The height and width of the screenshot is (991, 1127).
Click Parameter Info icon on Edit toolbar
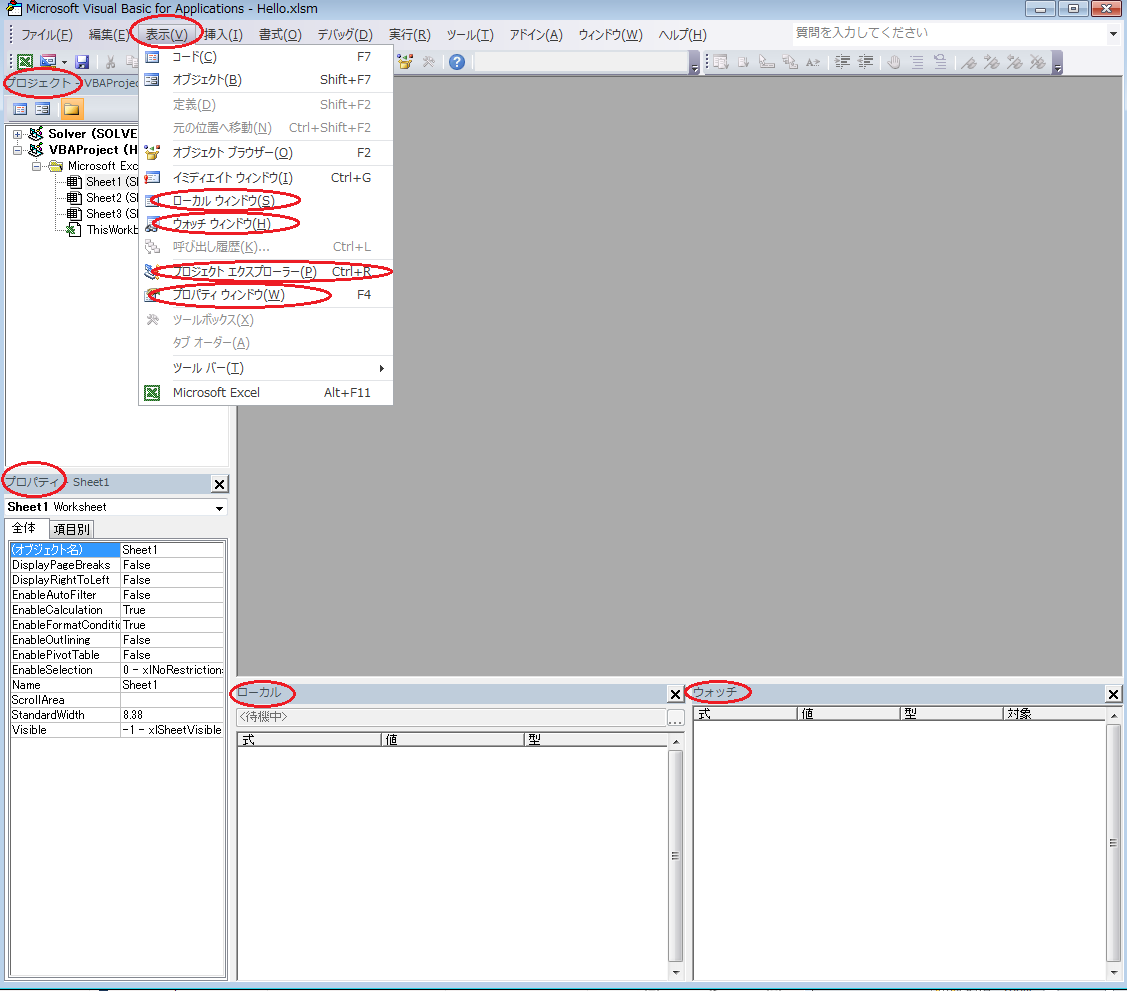point(790,62)
